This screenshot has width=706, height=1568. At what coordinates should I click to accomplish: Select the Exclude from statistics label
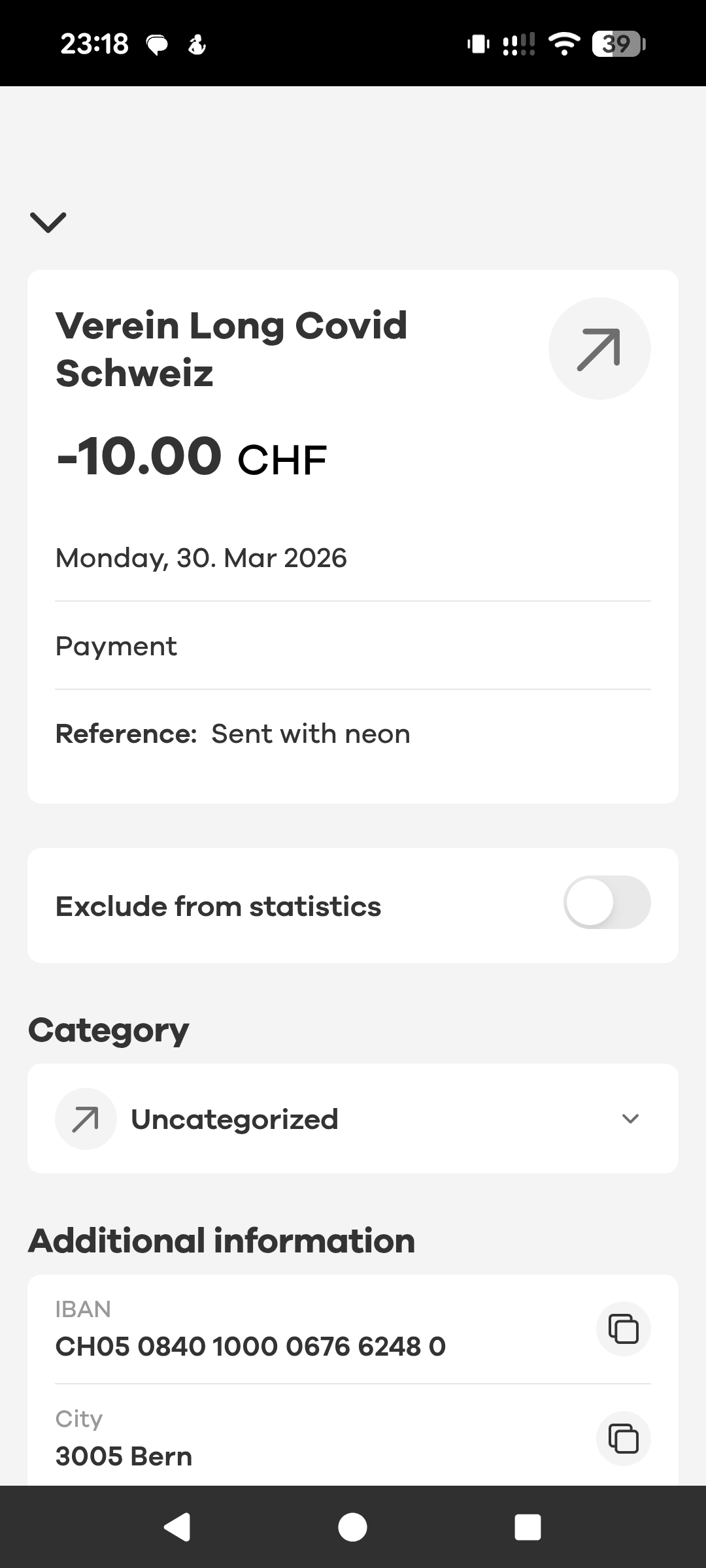[218, 906]
